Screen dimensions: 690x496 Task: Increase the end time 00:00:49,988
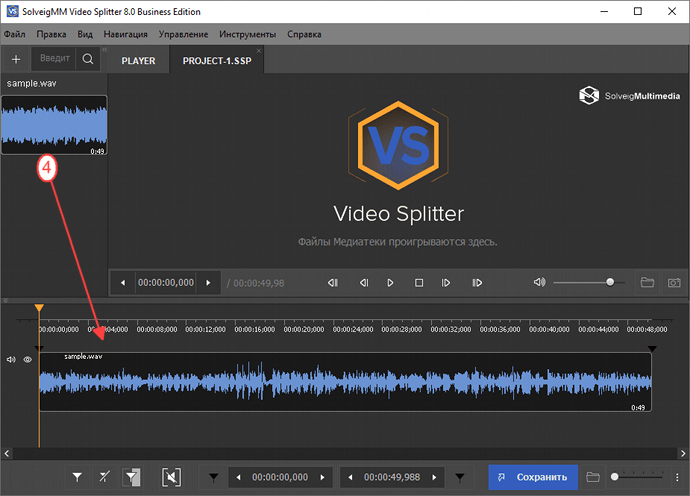(x=434, y=477)
